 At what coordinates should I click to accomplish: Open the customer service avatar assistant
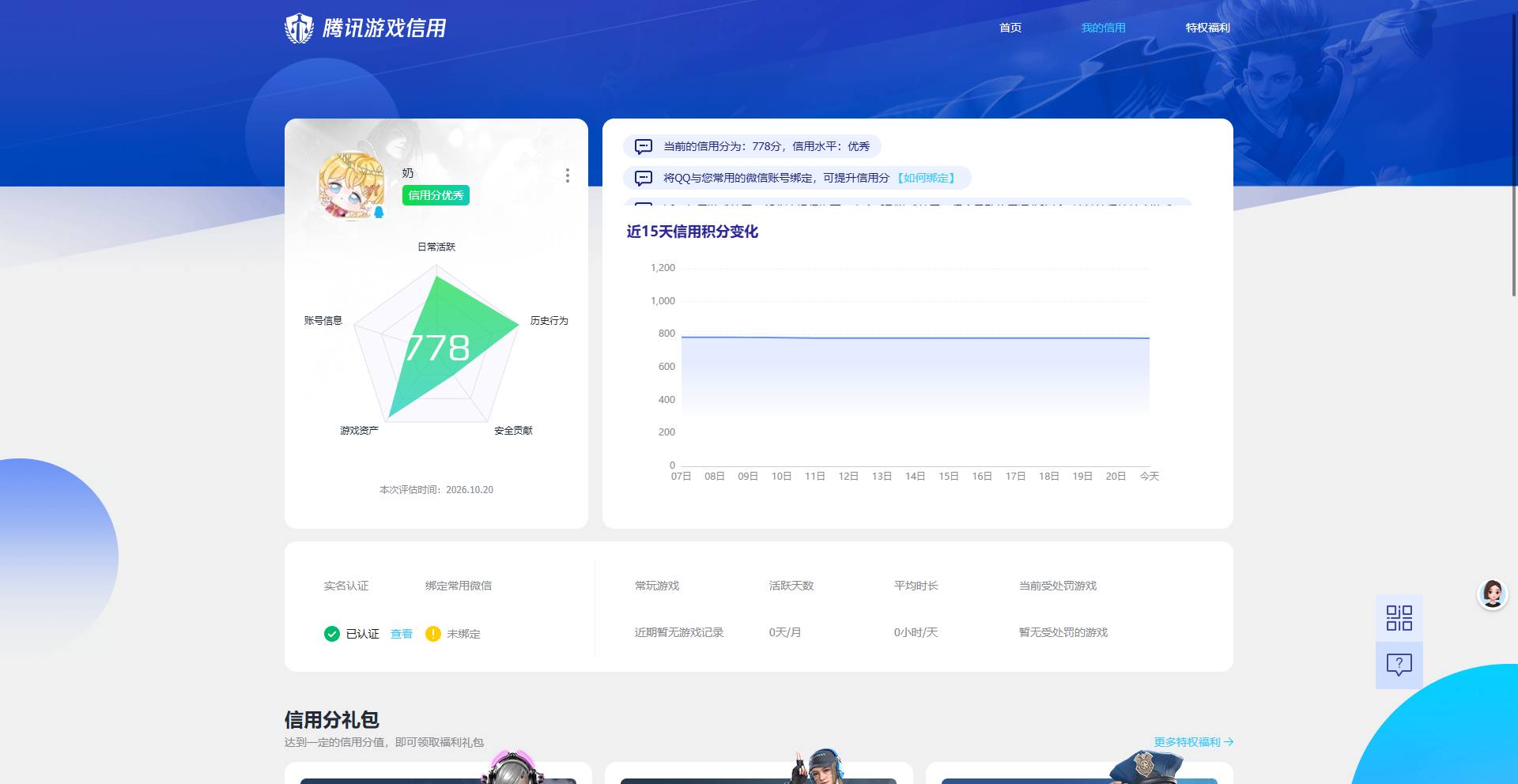1493,594
